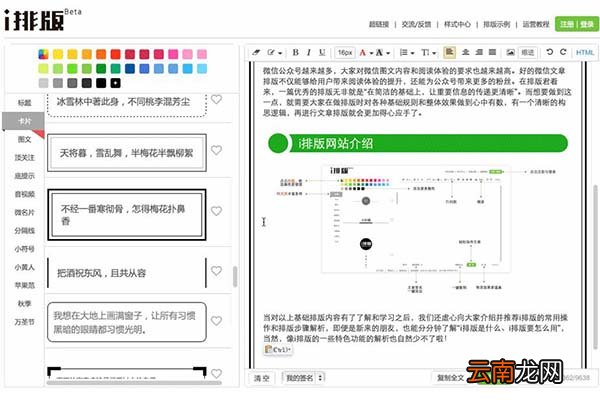
Task: Click the 复制全文 button
Action: click(x=451, y=378)
